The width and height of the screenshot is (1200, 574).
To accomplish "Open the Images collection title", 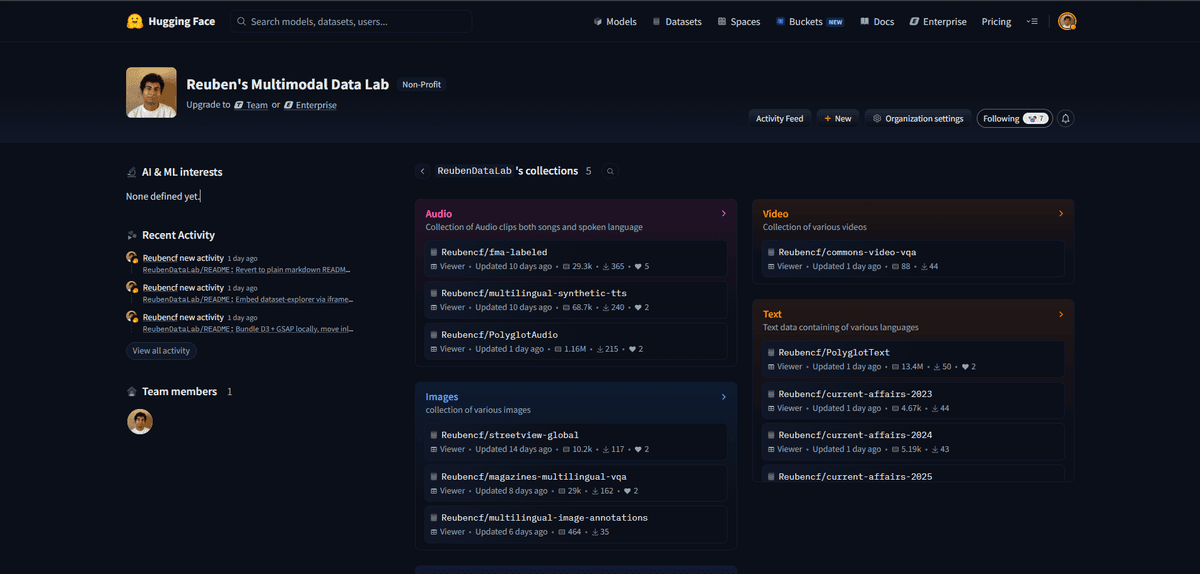I will tap(441, 396).
